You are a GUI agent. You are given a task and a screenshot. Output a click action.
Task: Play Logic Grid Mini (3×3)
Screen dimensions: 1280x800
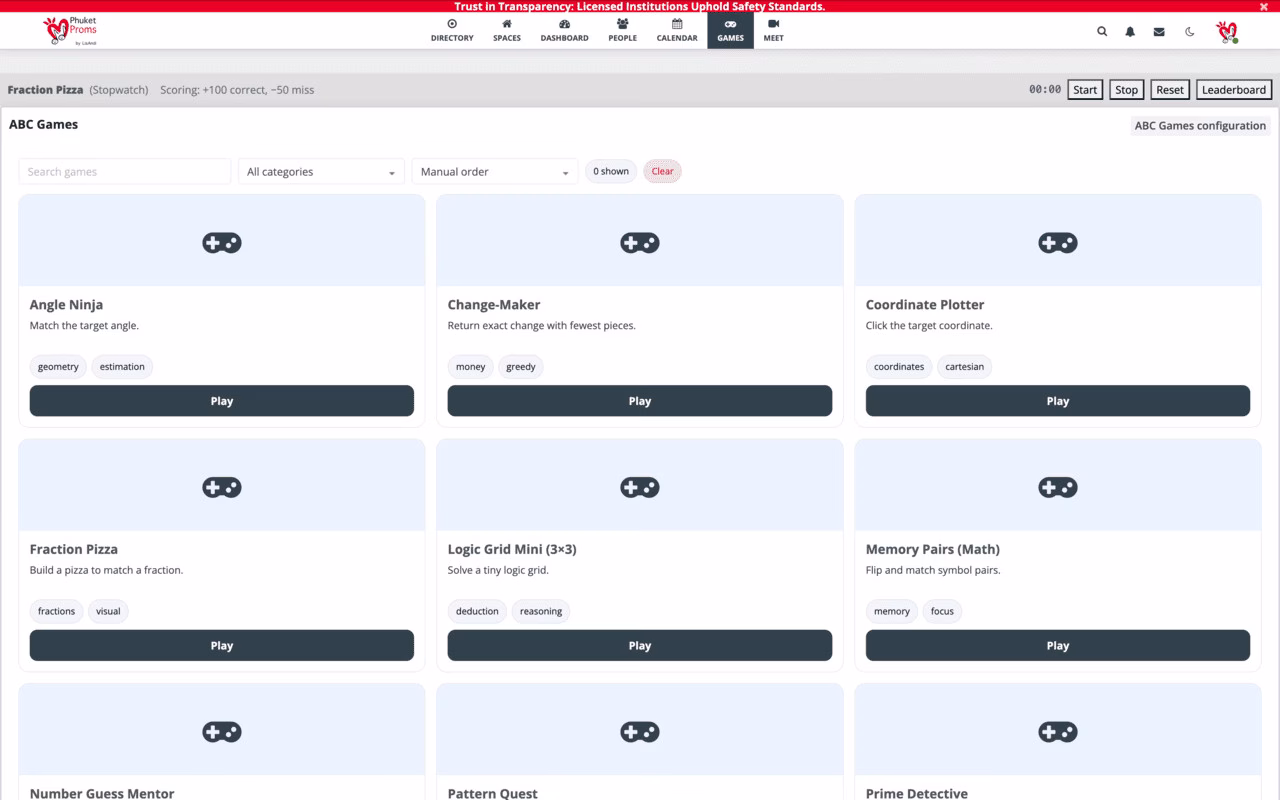[x=640, y=646]
